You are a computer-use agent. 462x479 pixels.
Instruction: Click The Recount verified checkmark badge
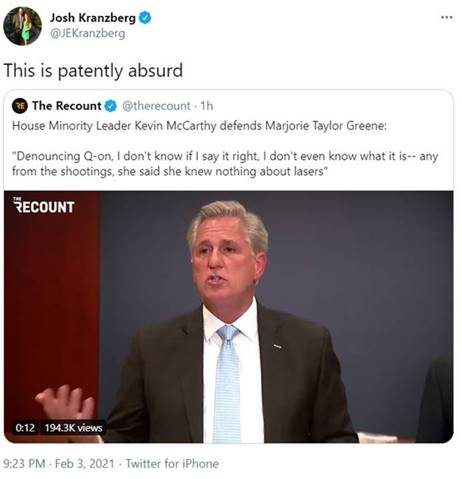(111, 106)
